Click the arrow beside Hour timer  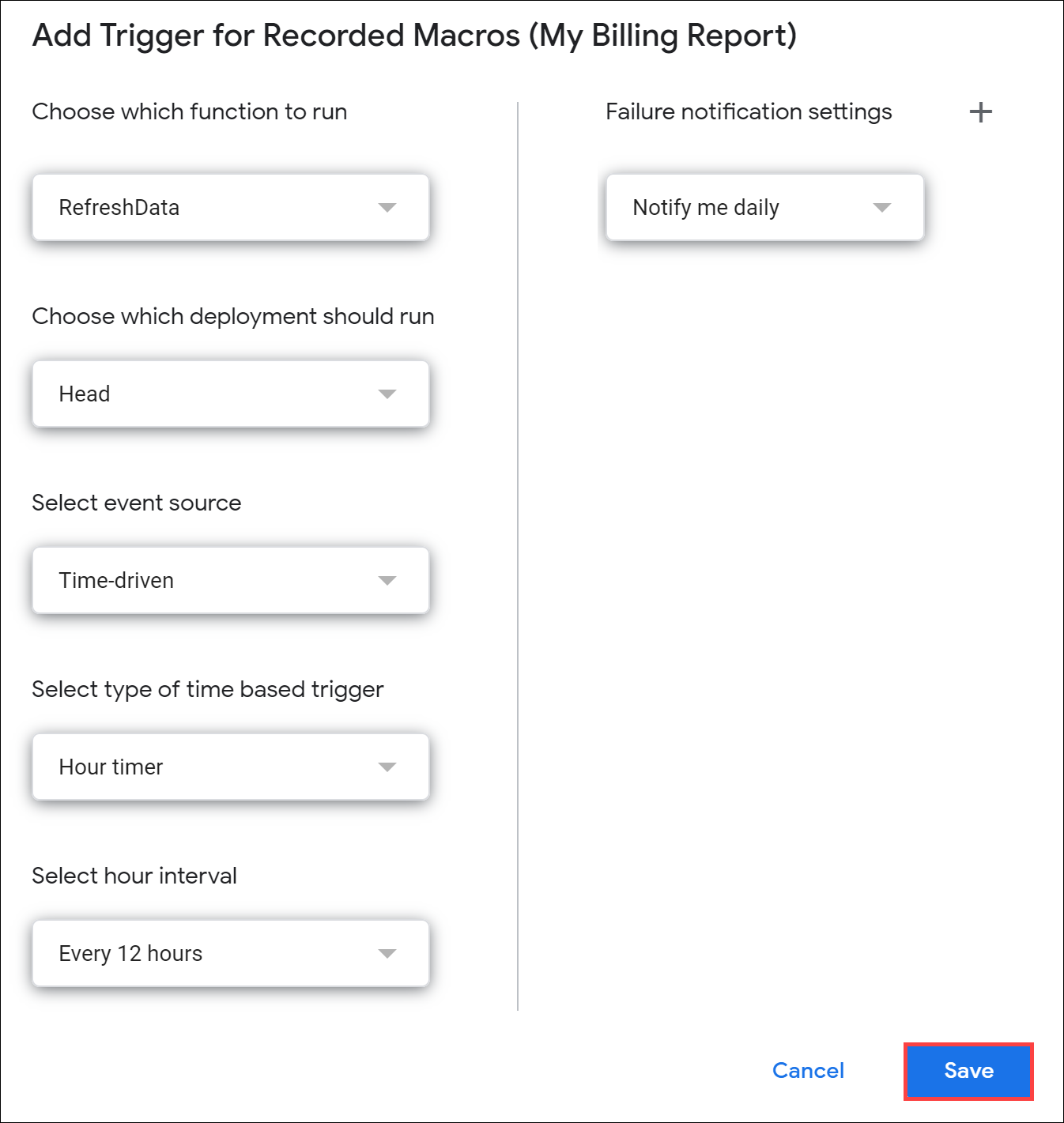pyautogui.click(x=387, y=767)
